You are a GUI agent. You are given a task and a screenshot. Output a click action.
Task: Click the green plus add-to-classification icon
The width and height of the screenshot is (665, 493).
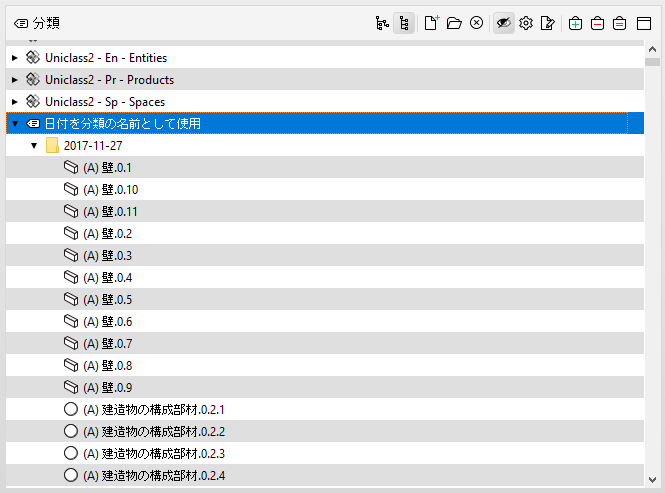pos(575,23)
